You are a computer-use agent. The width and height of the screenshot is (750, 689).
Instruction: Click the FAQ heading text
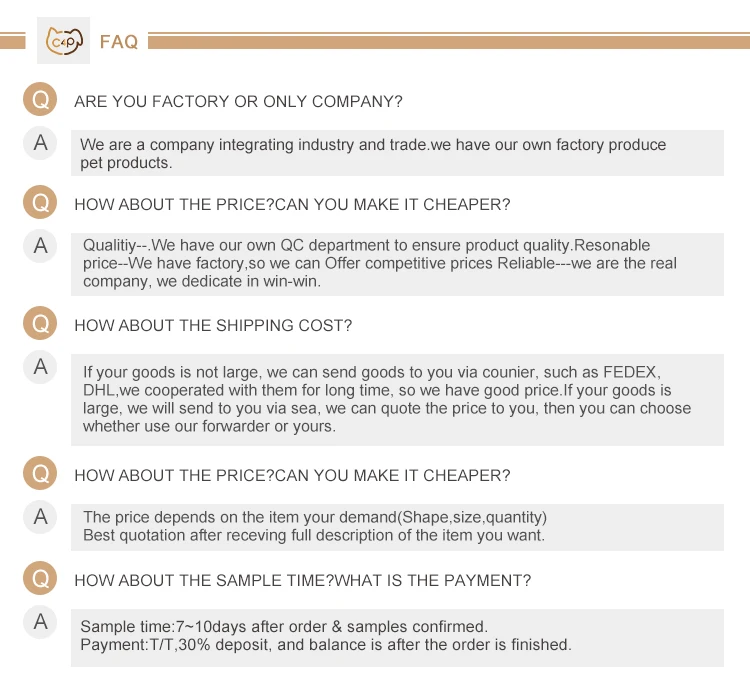(x=119, y=42)
